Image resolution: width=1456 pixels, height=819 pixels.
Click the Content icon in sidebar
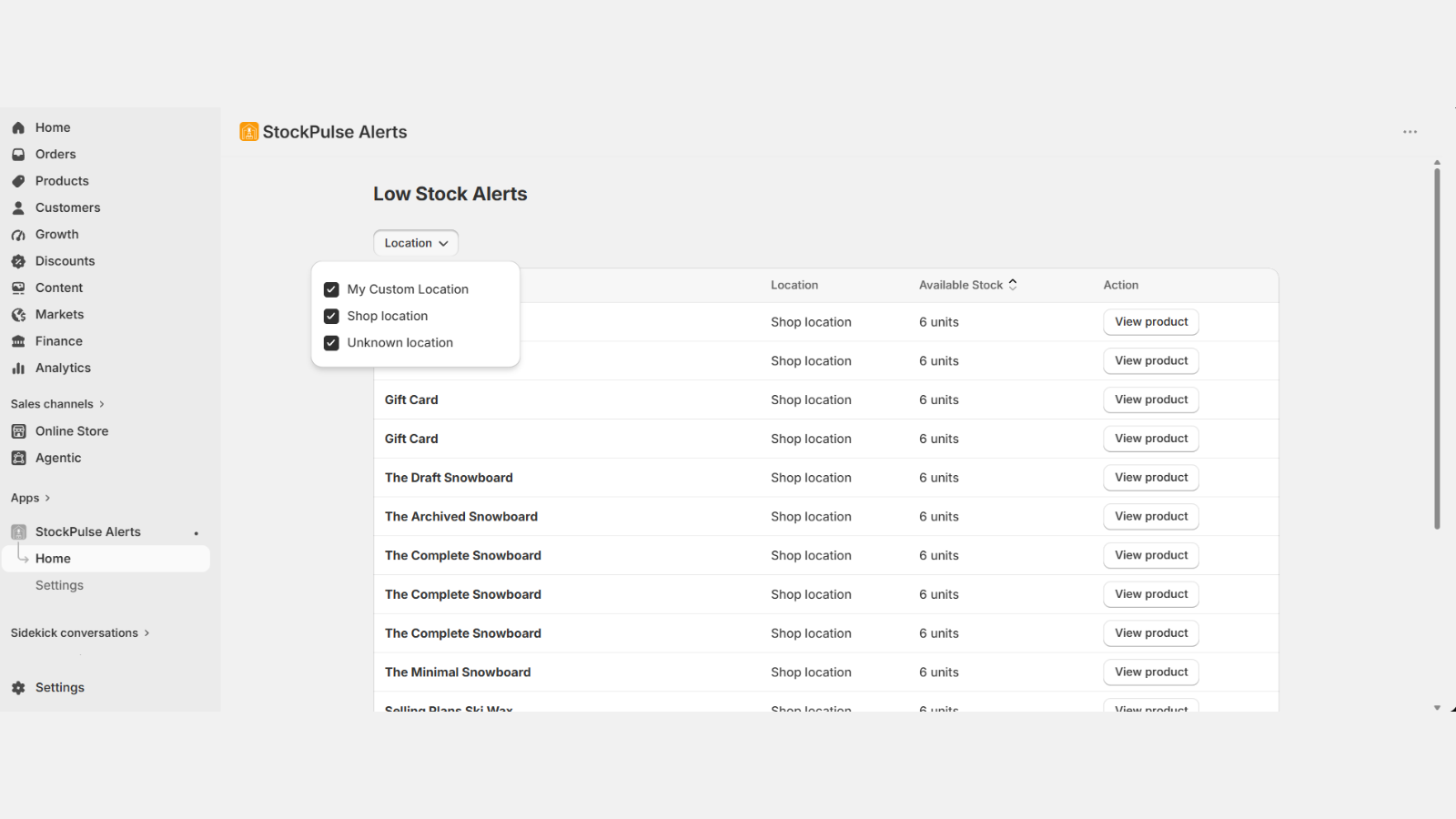pos(18,288)
